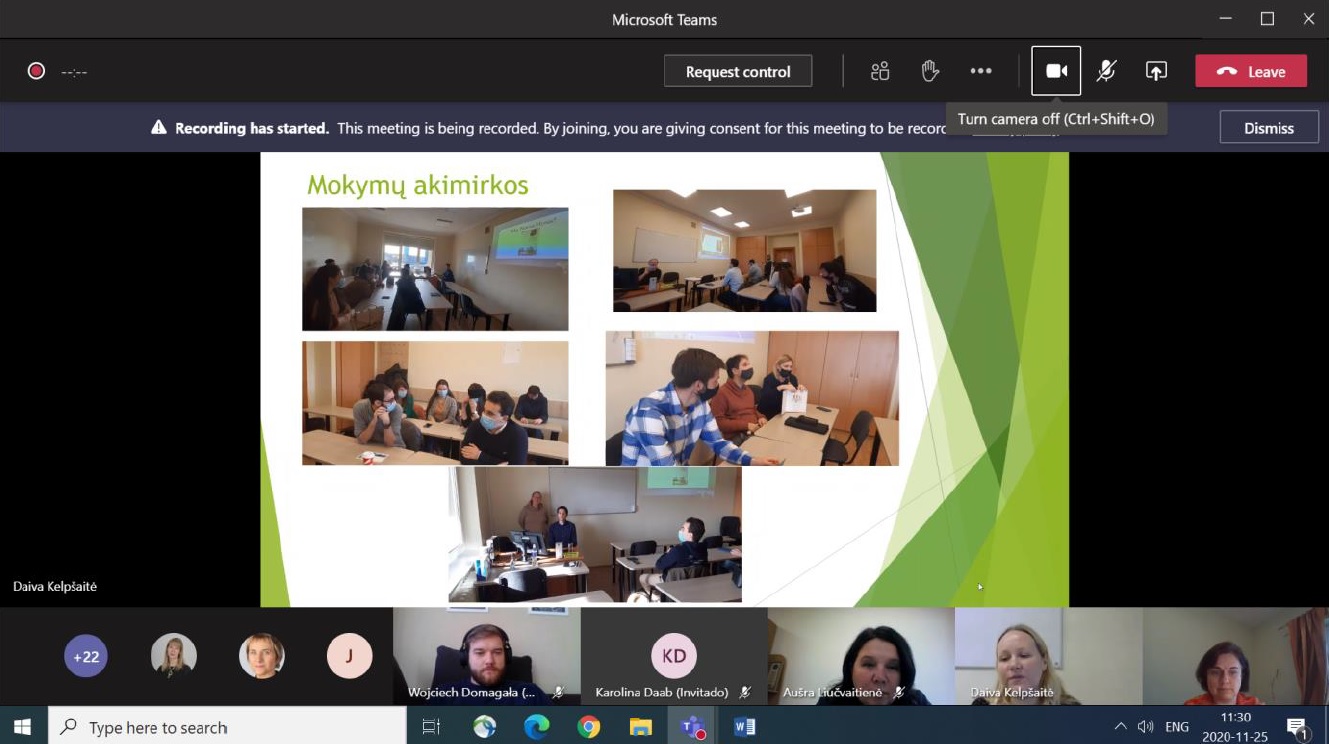
Task: Leave the meeting
Action: coord(1251,71)
